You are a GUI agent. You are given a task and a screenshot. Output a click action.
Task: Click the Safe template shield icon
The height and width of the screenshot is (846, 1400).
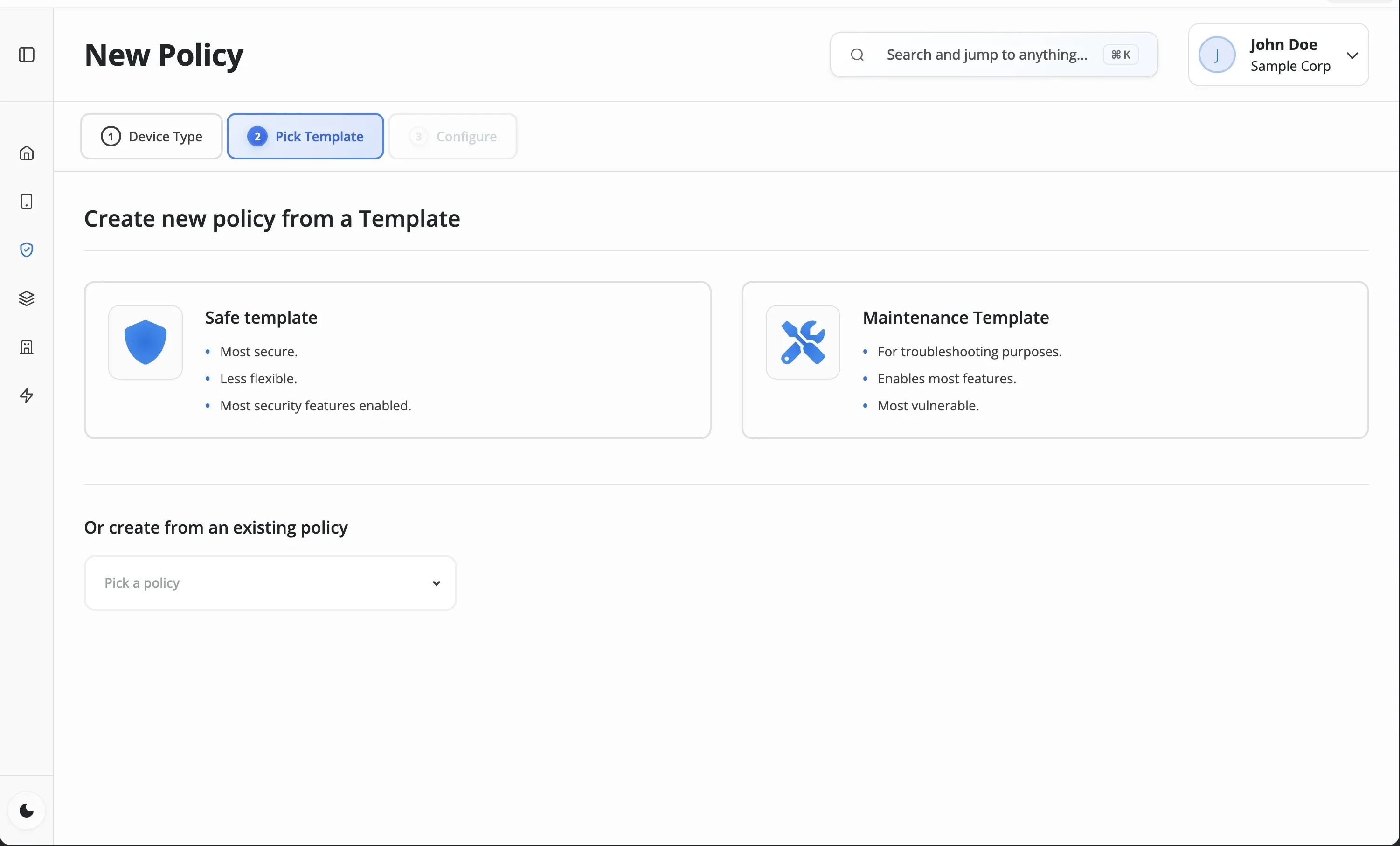coord(146,342)
